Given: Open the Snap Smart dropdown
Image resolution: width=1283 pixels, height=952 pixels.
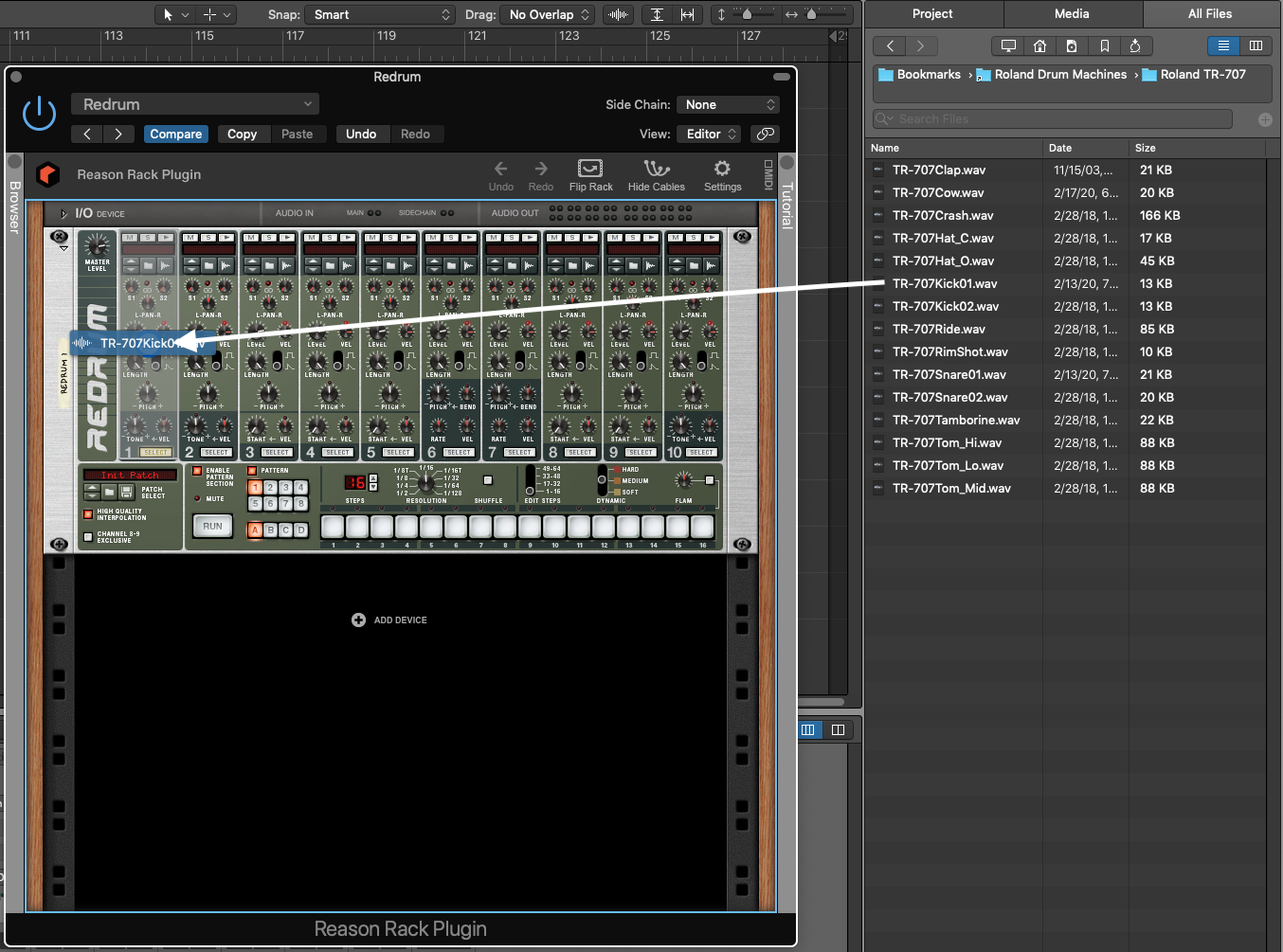Looking at the screenshot, I should click(380, 14).
